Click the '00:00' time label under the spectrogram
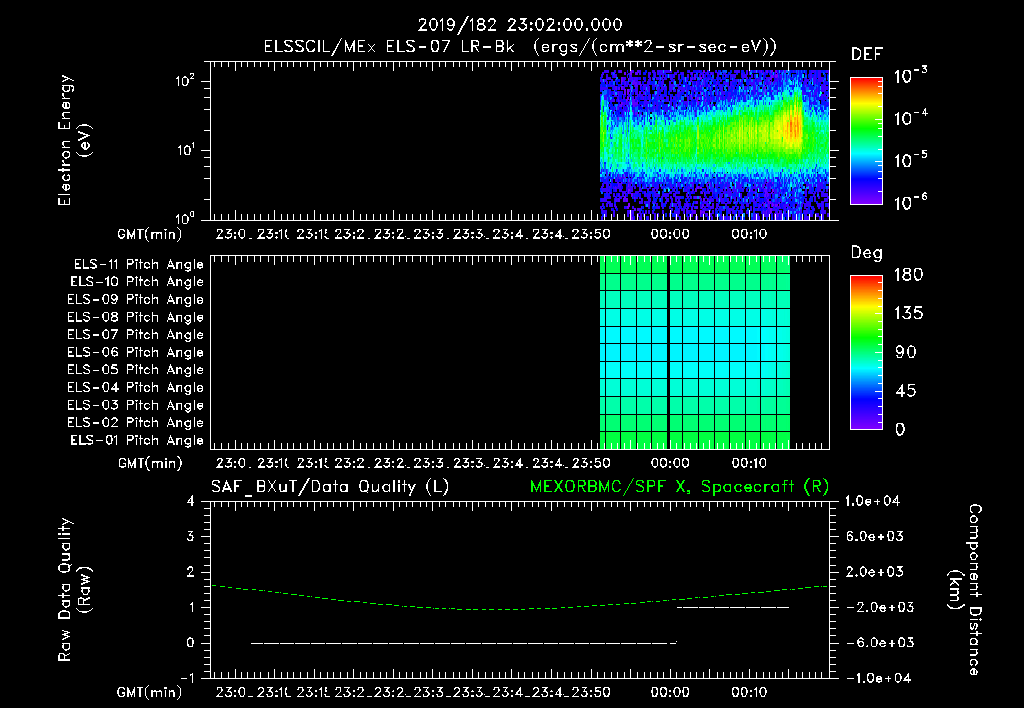Screen dimensions: 1024x708 670,234
